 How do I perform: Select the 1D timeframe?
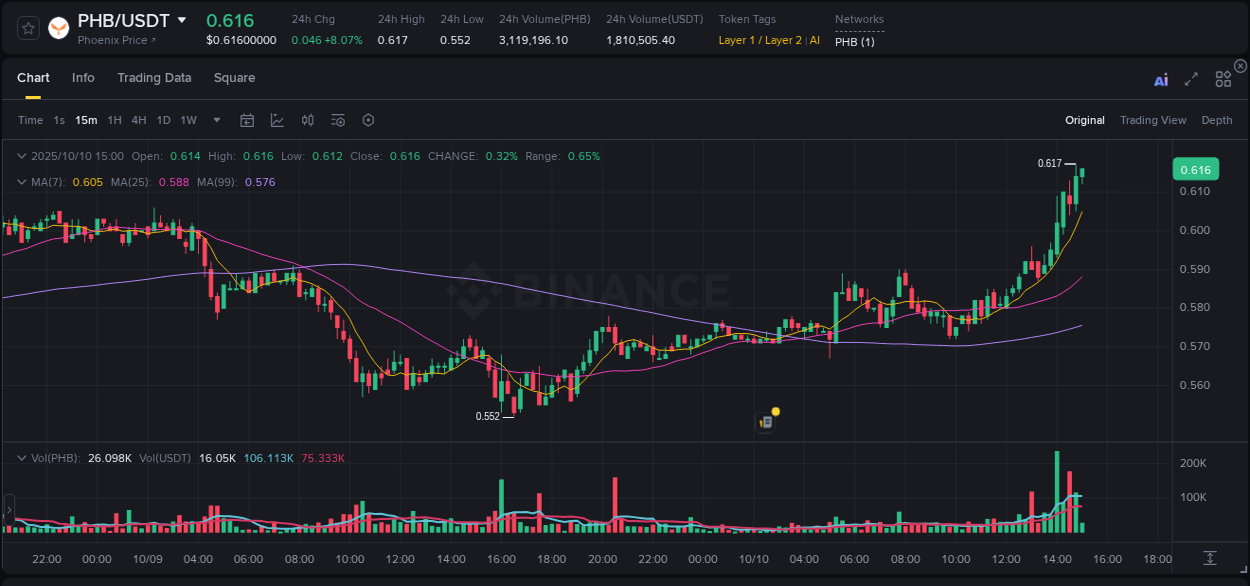point(163,120)
